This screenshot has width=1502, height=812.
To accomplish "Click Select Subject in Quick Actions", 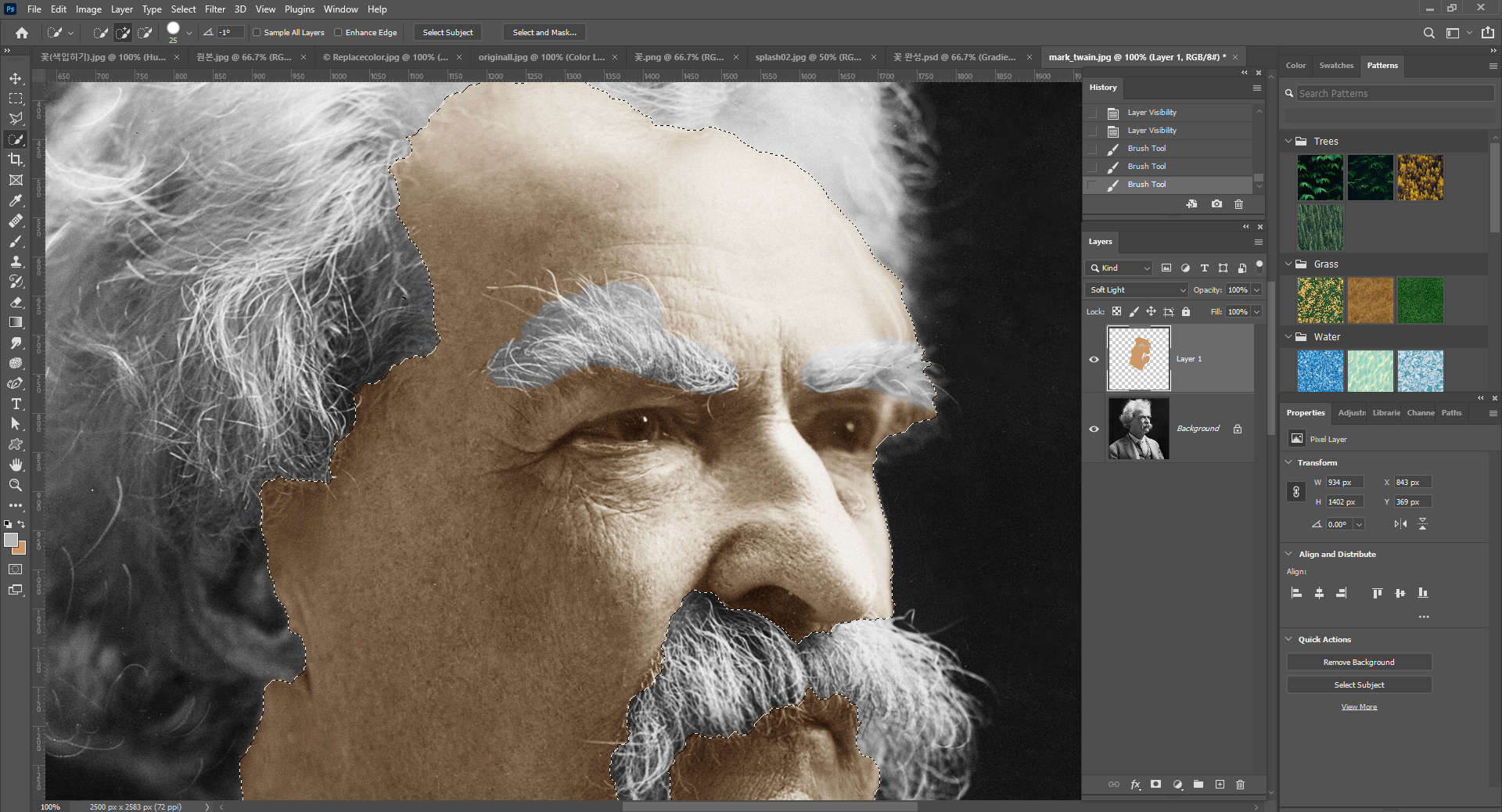I will 1359,685.
